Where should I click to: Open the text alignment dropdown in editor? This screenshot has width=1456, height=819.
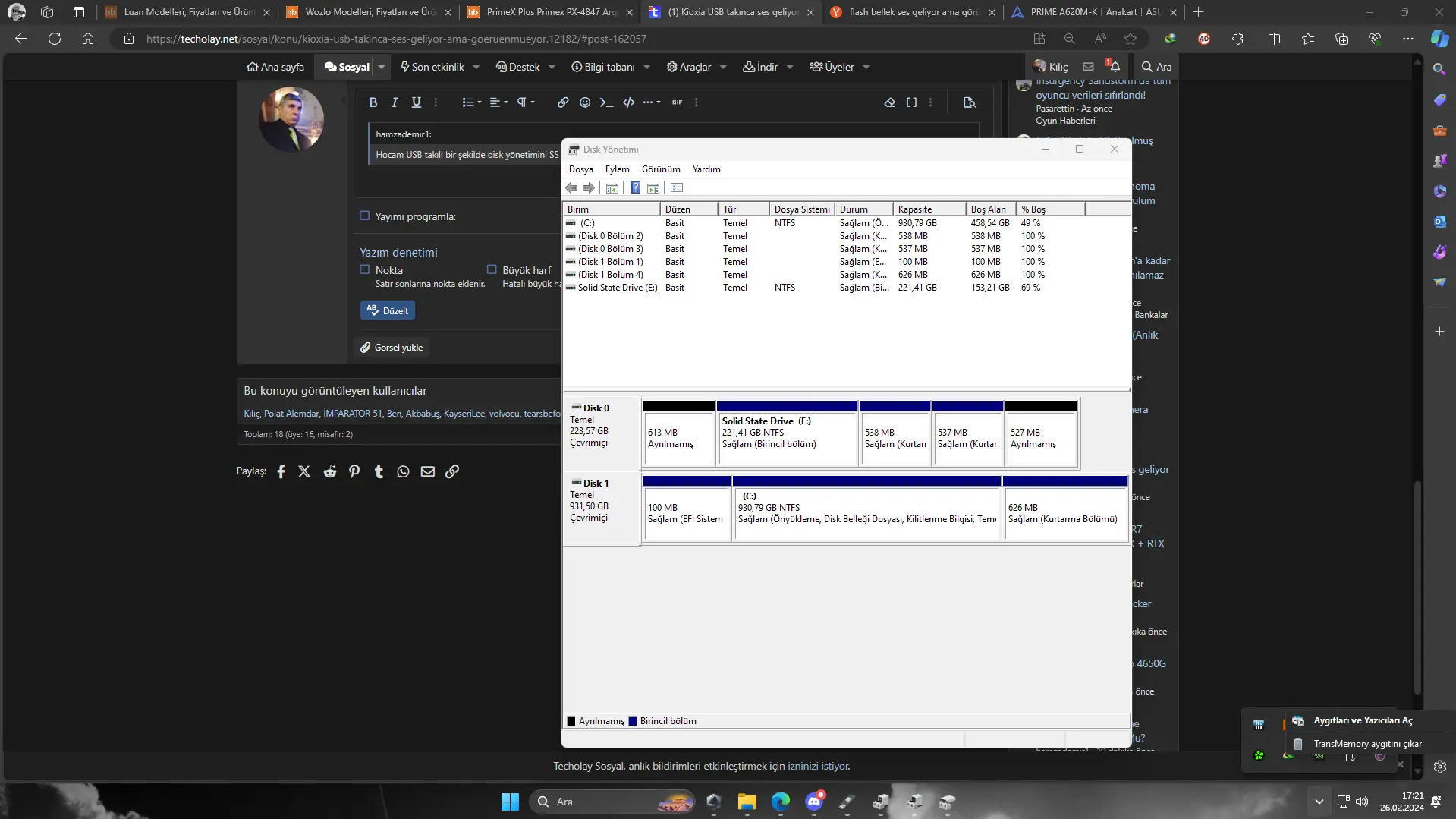pos(498,102)
